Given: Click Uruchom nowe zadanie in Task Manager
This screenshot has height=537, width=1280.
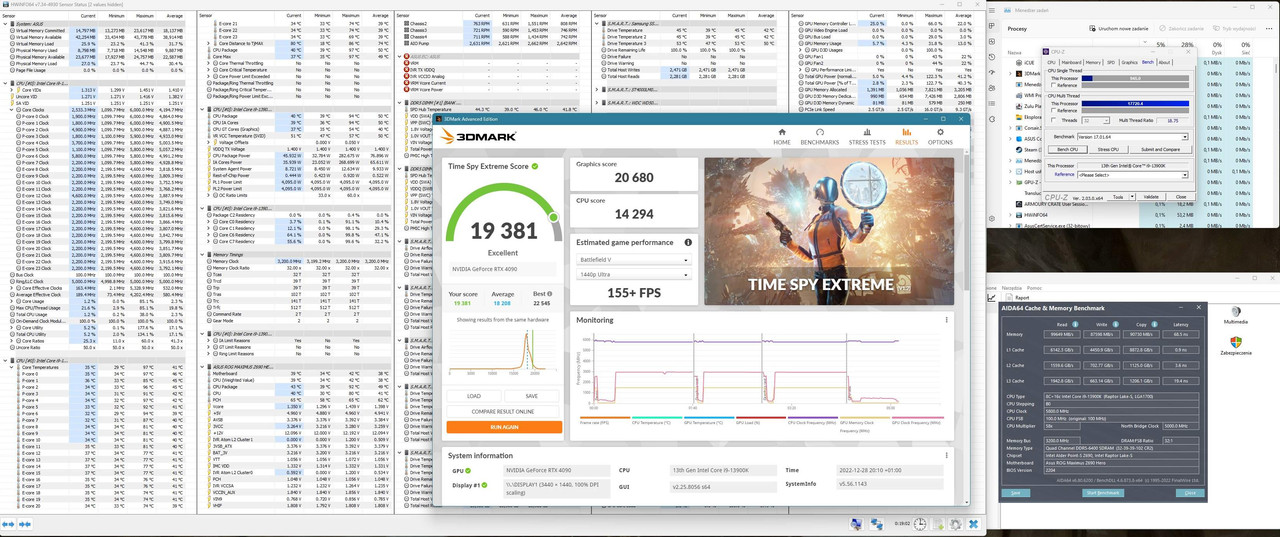Looking at the screenshot, I should tap(1119, 28).
